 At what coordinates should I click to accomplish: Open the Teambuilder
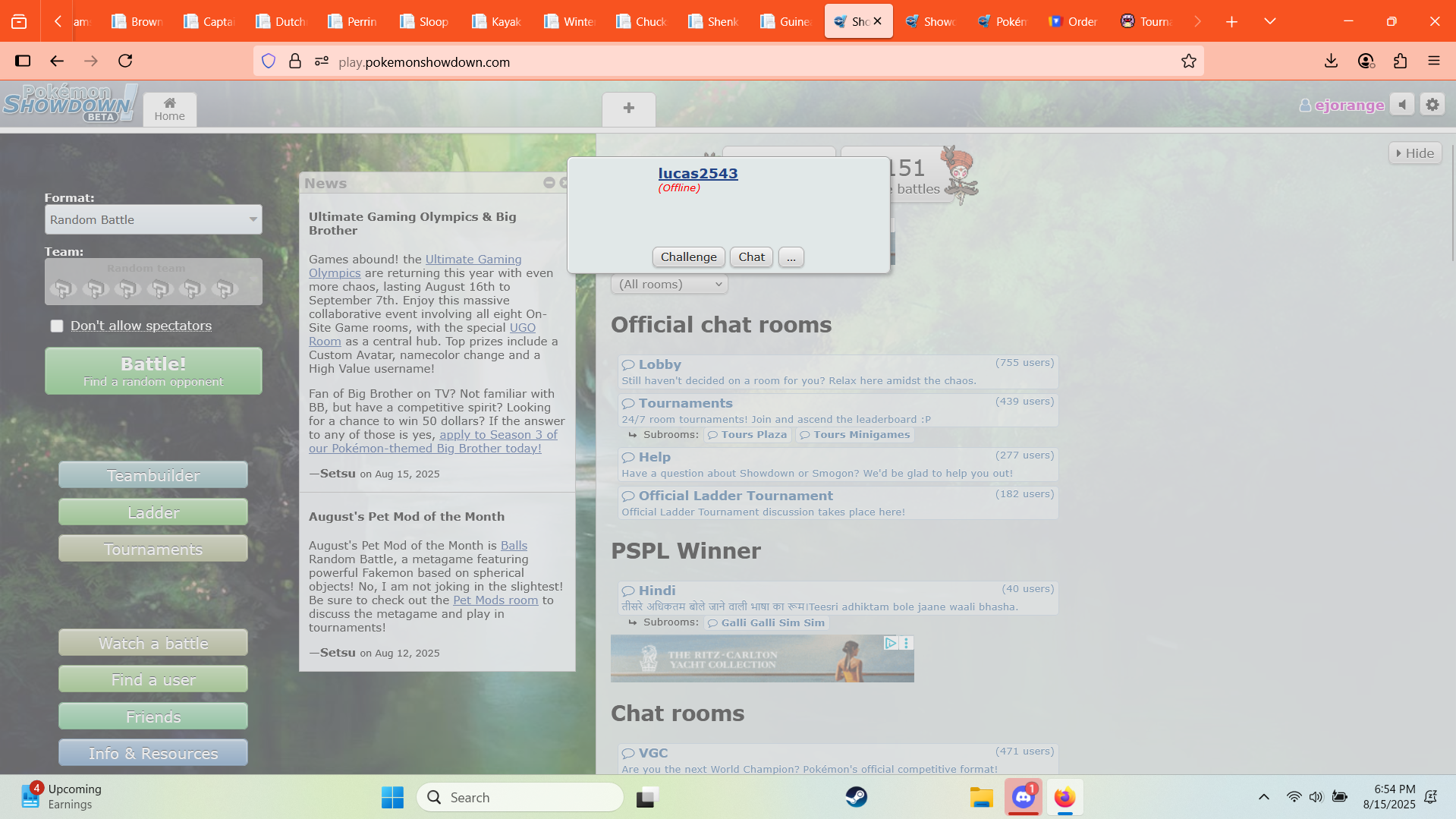coord(153,475)
